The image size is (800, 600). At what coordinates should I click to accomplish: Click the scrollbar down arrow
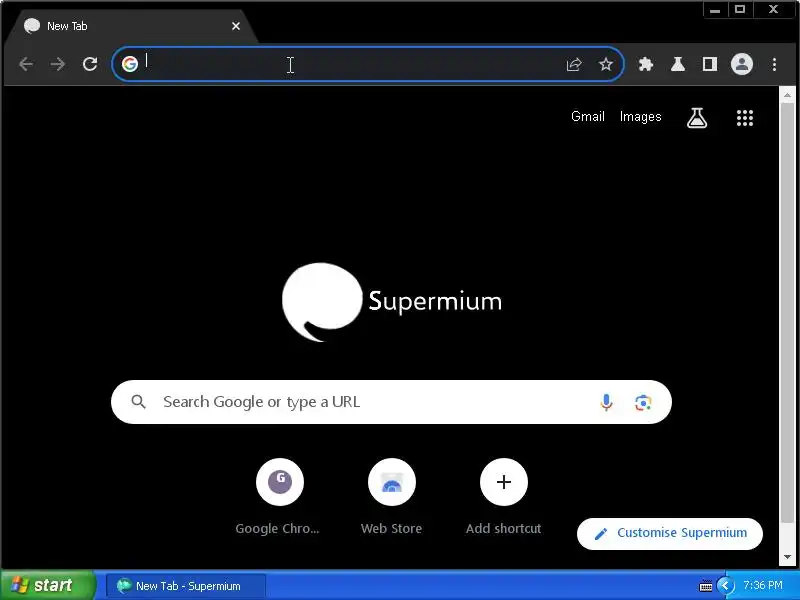[787, 557]
